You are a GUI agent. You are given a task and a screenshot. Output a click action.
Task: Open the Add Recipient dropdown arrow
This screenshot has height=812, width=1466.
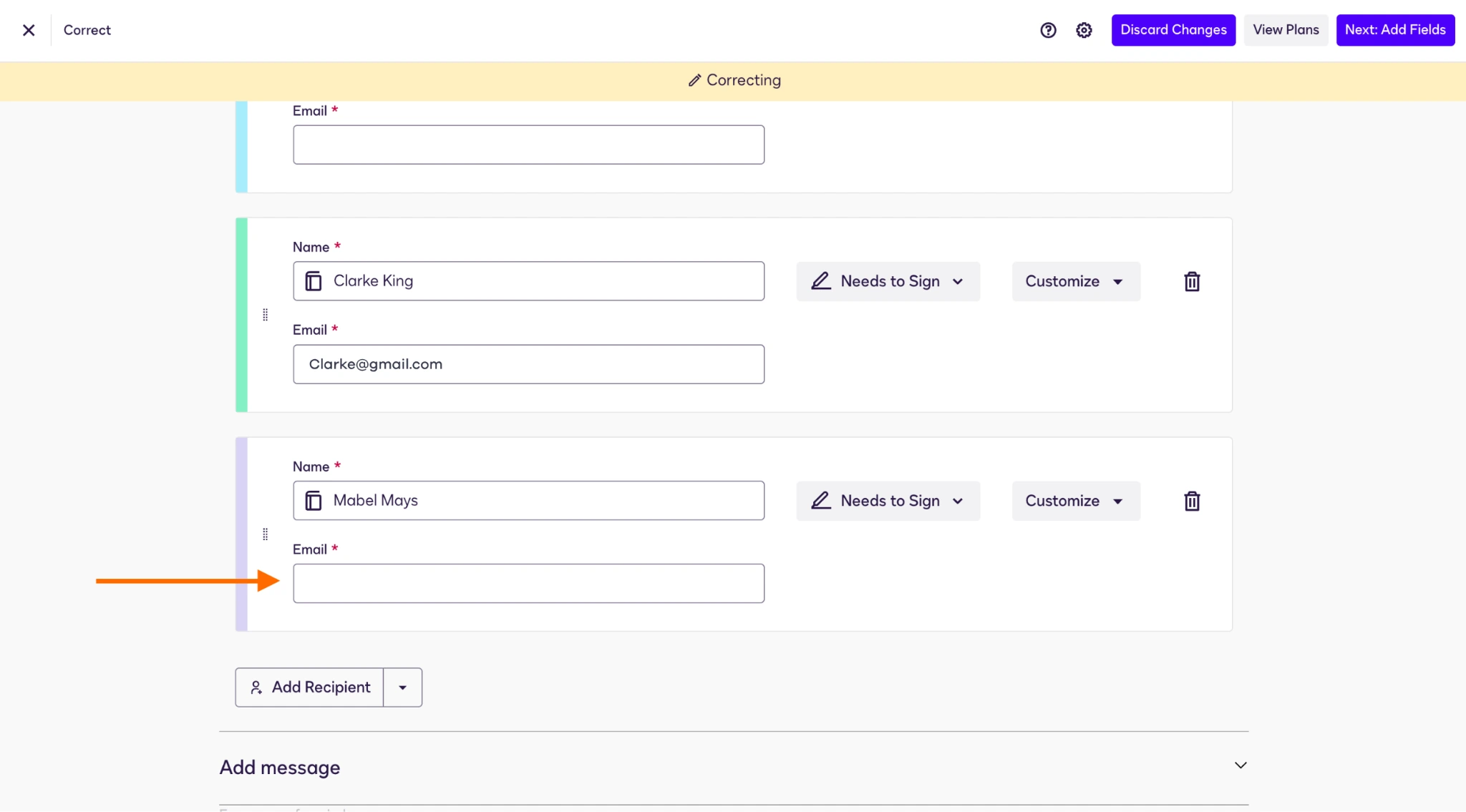click(x=403, y=688)
